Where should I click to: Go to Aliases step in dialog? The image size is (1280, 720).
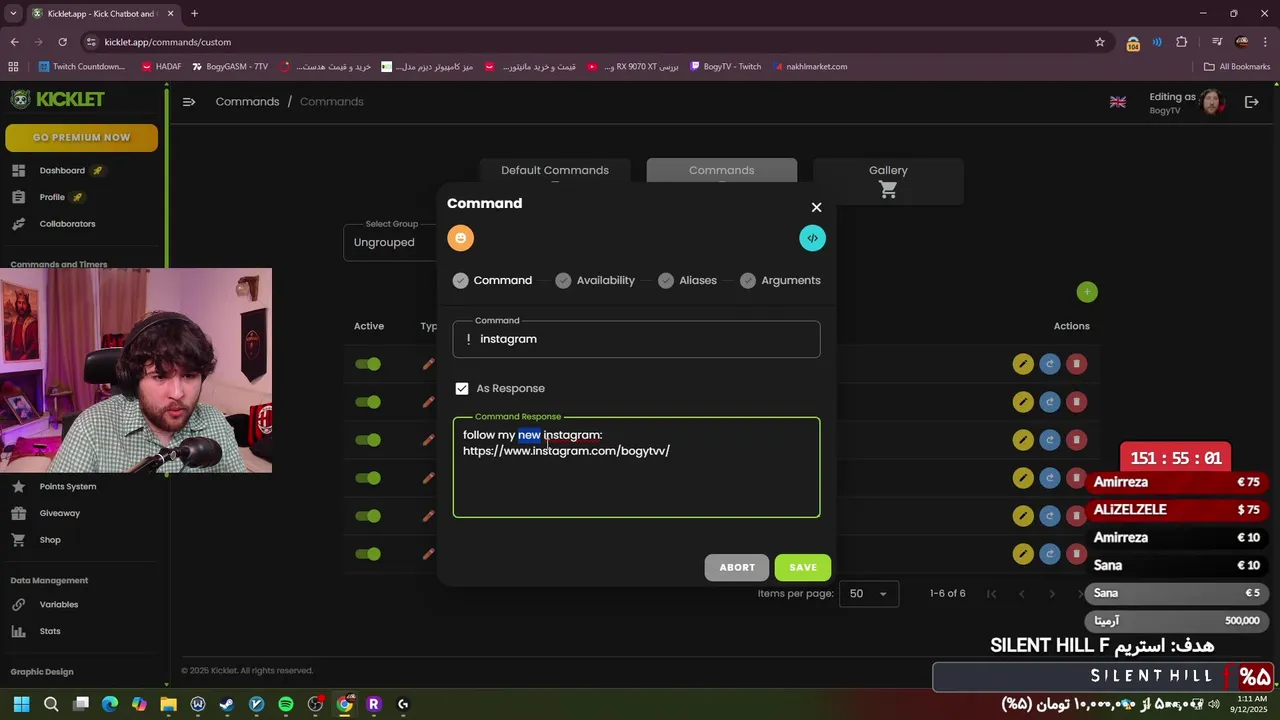click(x=687, y=281)
